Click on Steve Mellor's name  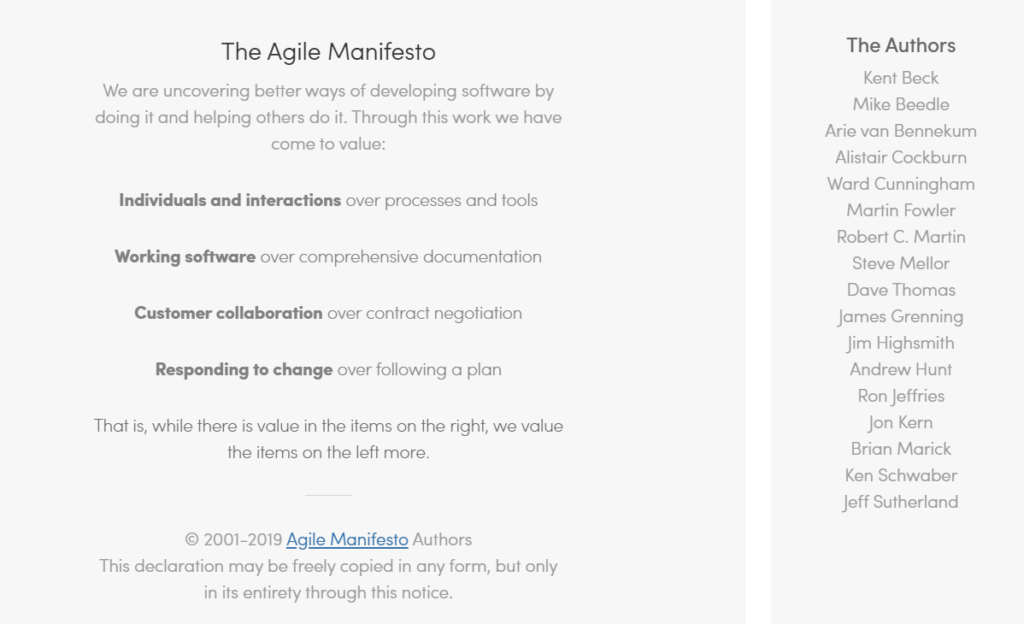tap(901, 263)
